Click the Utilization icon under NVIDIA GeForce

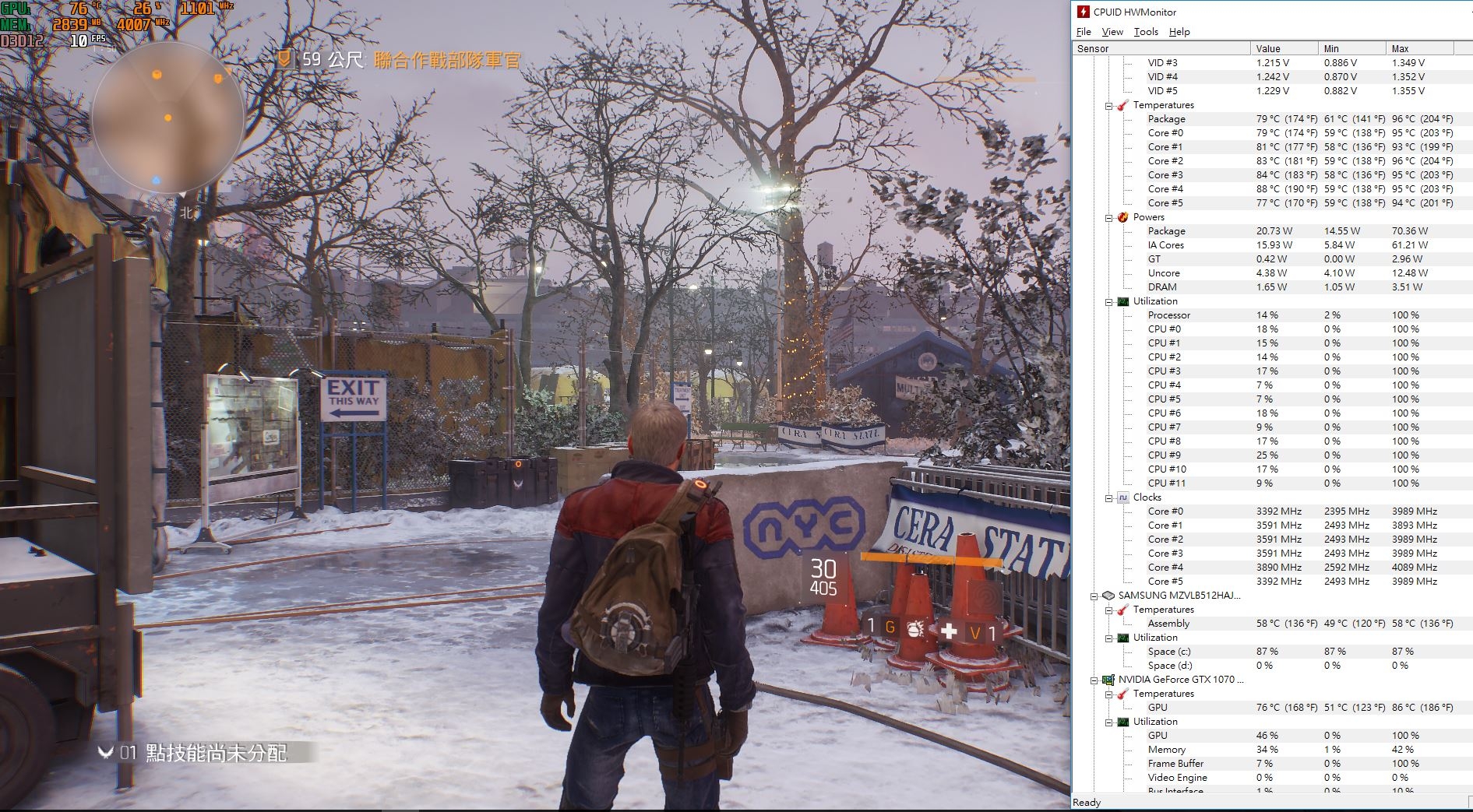(x=1122, y=722)
